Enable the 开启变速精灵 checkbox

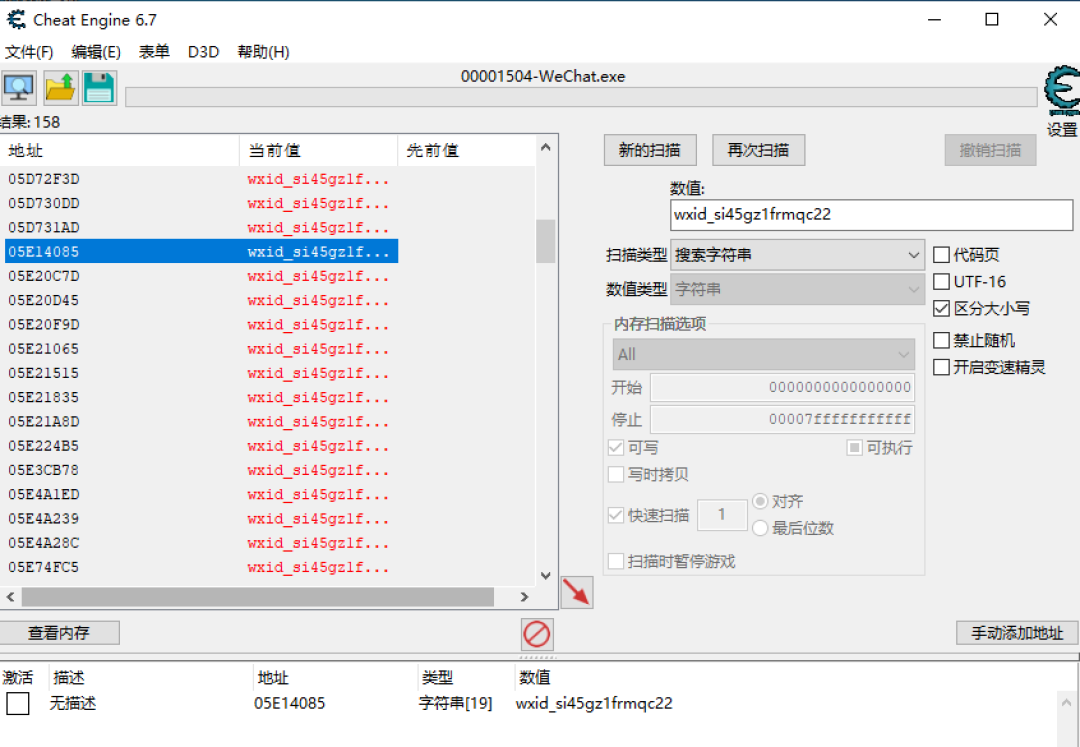[941, 367]
